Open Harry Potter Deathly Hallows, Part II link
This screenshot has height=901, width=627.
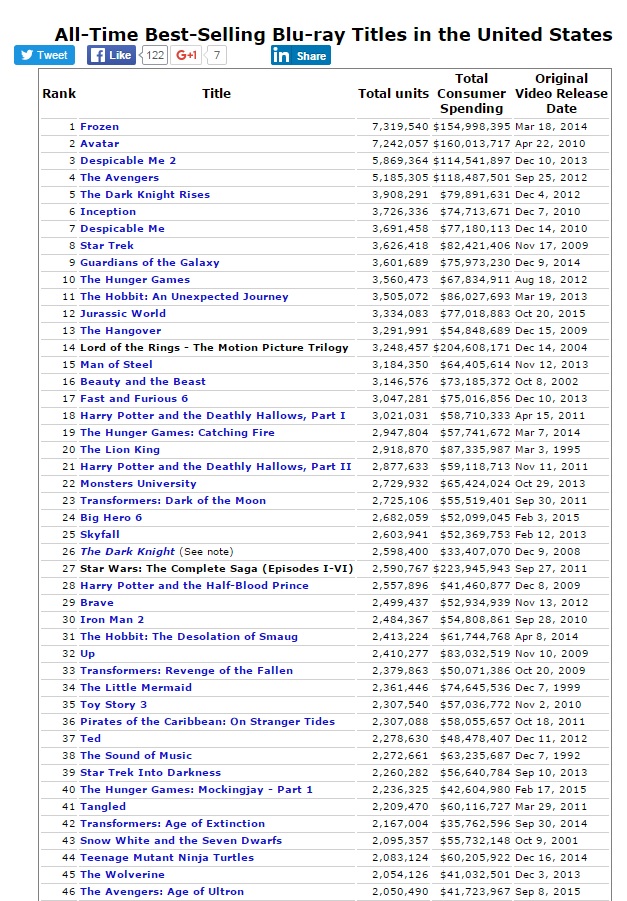tap(216, 467)
